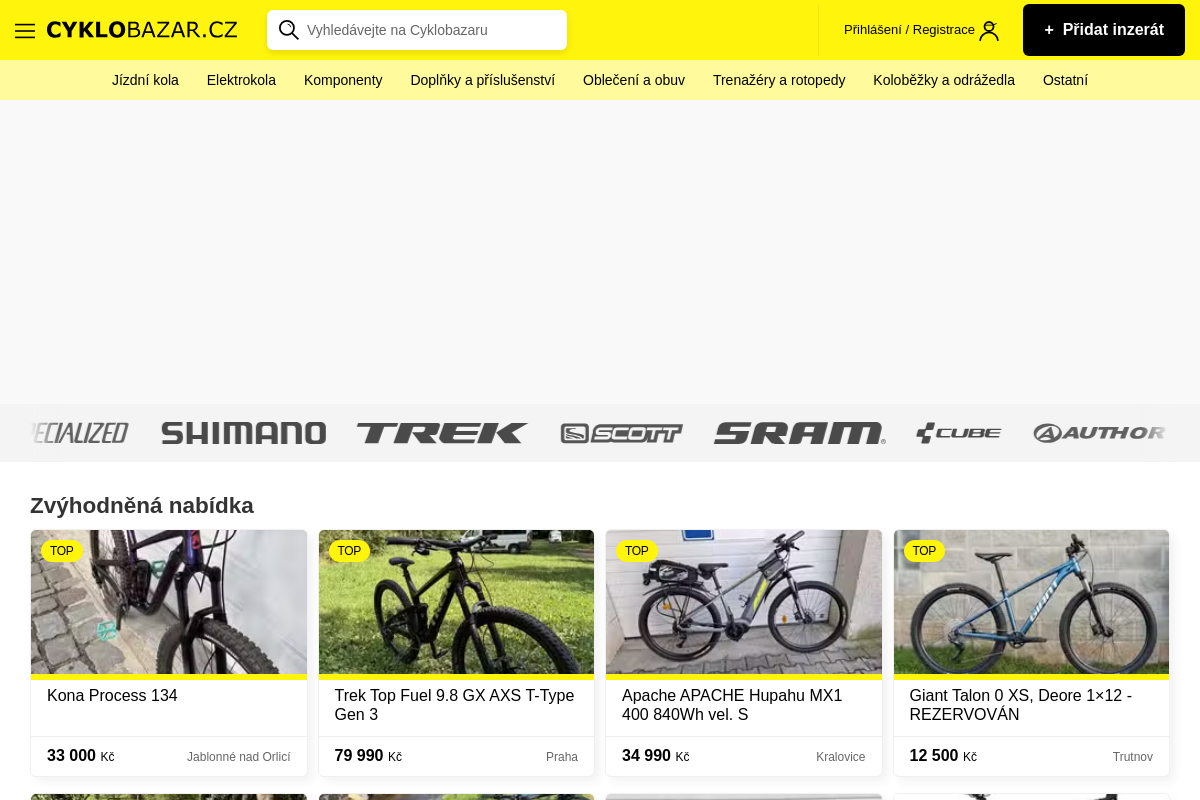Open the Shimano brand logo

pyautogui.click(x=243, y=433)
